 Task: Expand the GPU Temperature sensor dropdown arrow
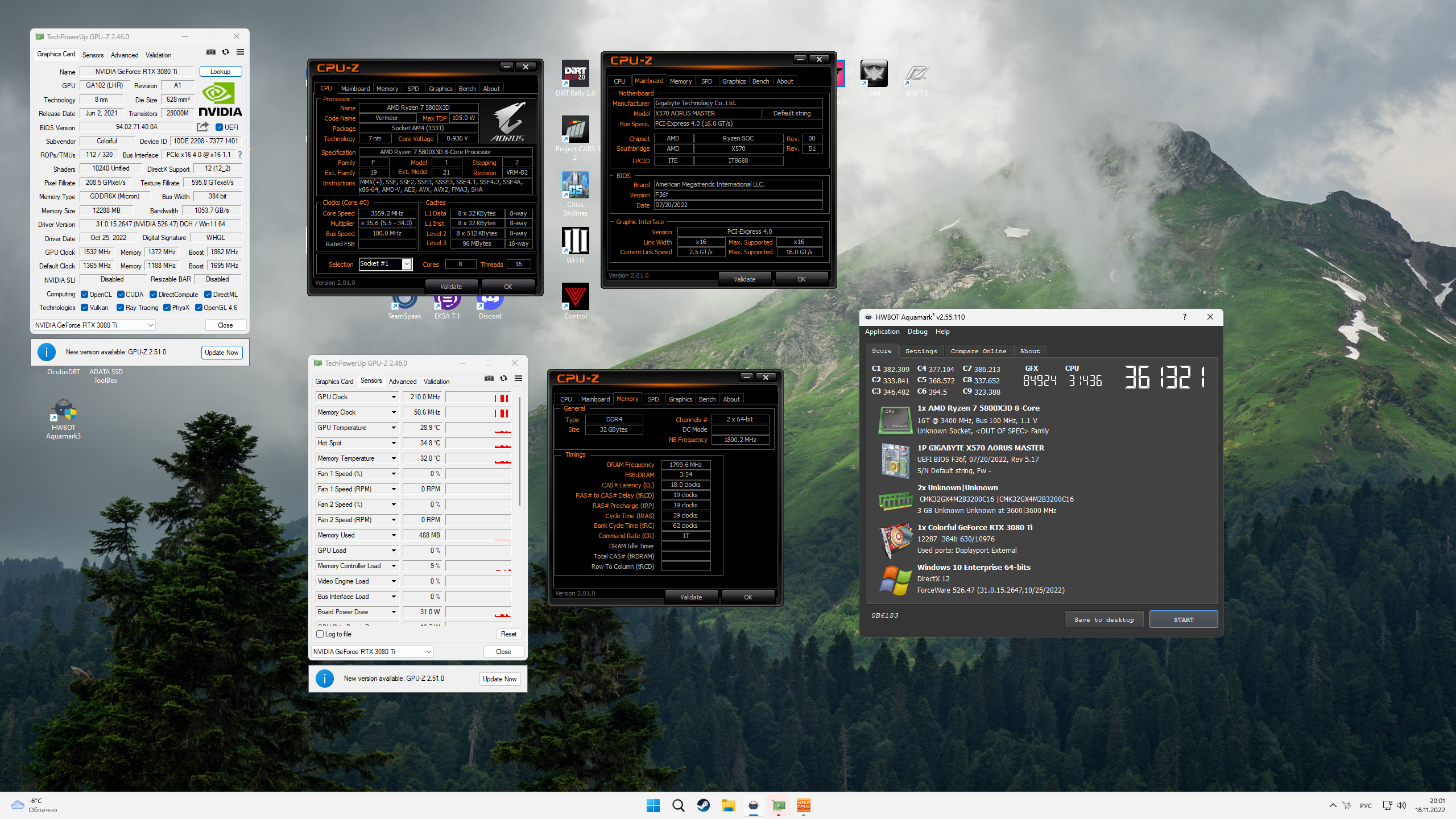point(393,428)
